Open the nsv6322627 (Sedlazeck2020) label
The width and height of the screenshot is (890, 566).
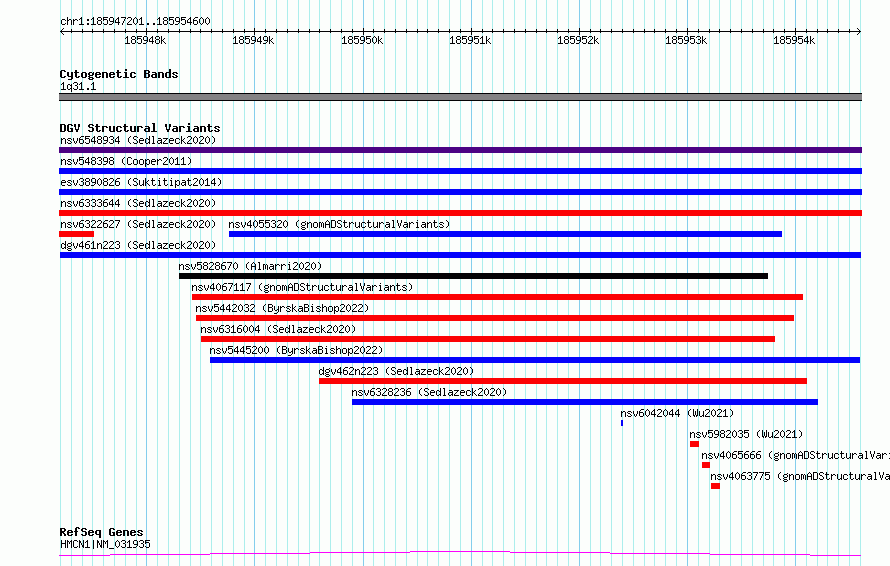tap(138, 224)
